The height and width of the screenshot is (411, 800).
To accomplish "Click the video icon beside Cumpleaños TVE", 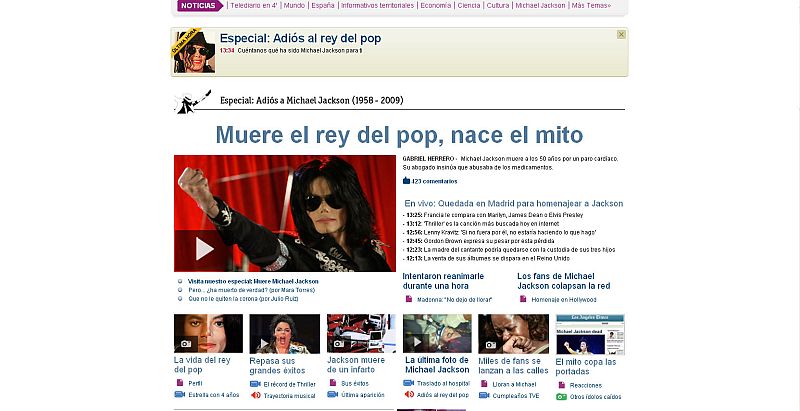I will 484,396.
